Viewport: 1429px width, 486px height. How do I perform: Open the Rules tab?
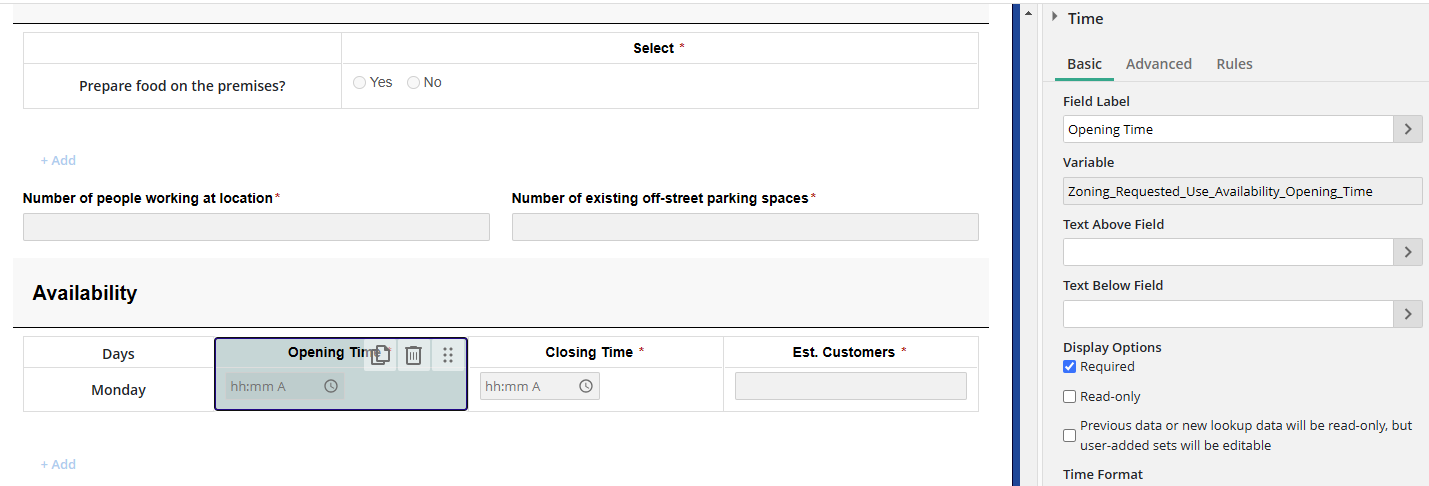pos(1234,64)
